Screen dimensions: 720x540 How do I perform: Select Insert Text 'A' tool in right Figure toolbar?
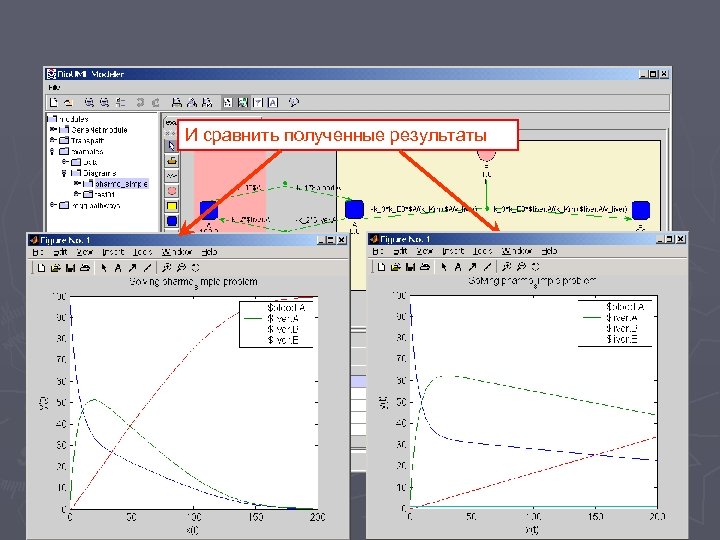(458, 267)
